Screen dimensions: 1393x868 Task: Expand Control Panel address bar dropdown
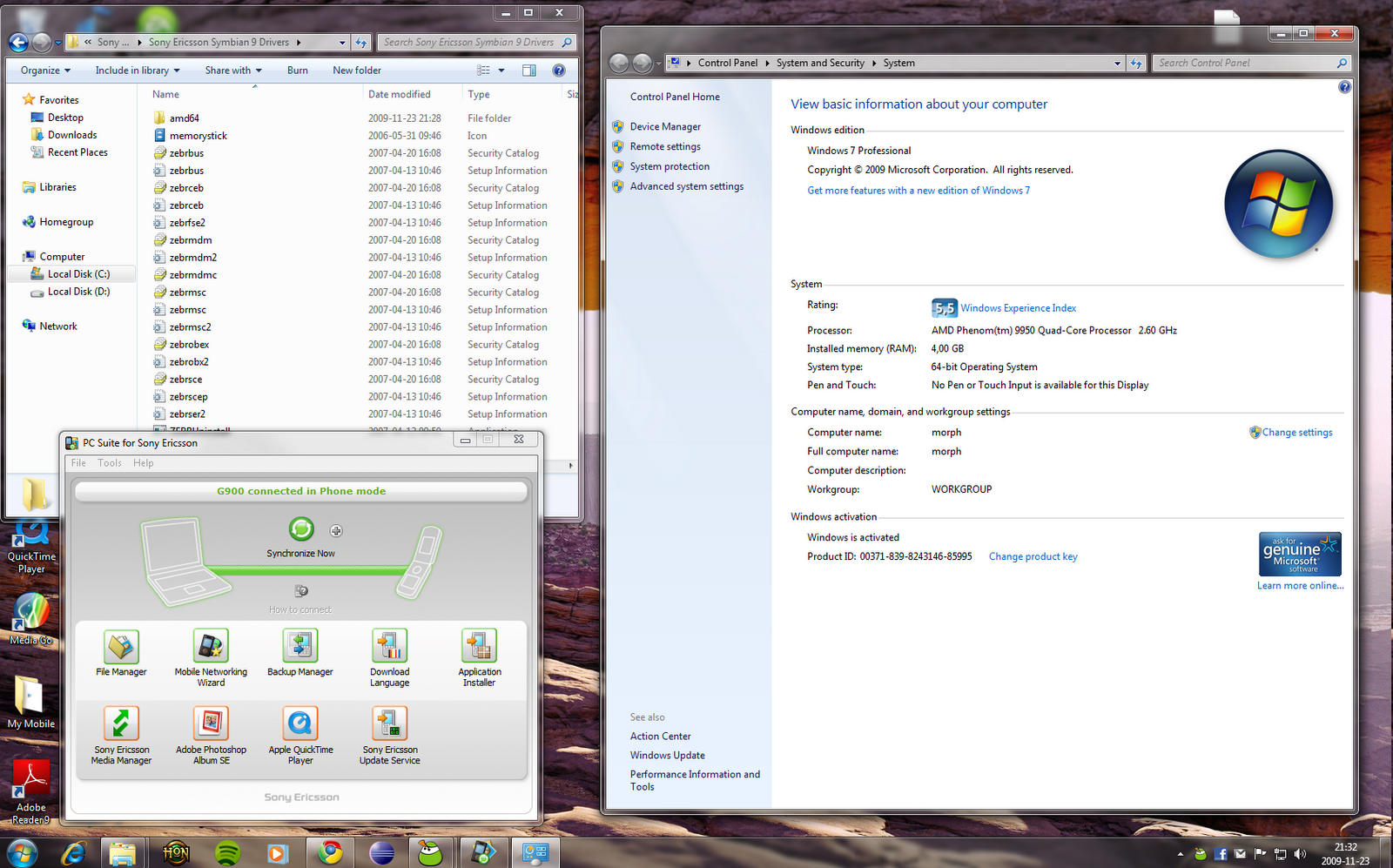click(1117, 63)
